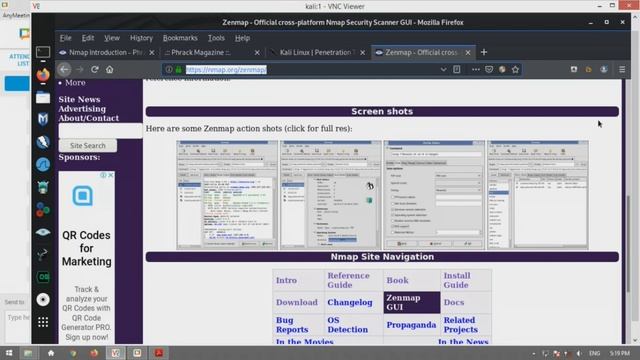This screenshot has height=360, width=640.
Task: Open the site information icon in the URL bar
Action: point(169,69)
